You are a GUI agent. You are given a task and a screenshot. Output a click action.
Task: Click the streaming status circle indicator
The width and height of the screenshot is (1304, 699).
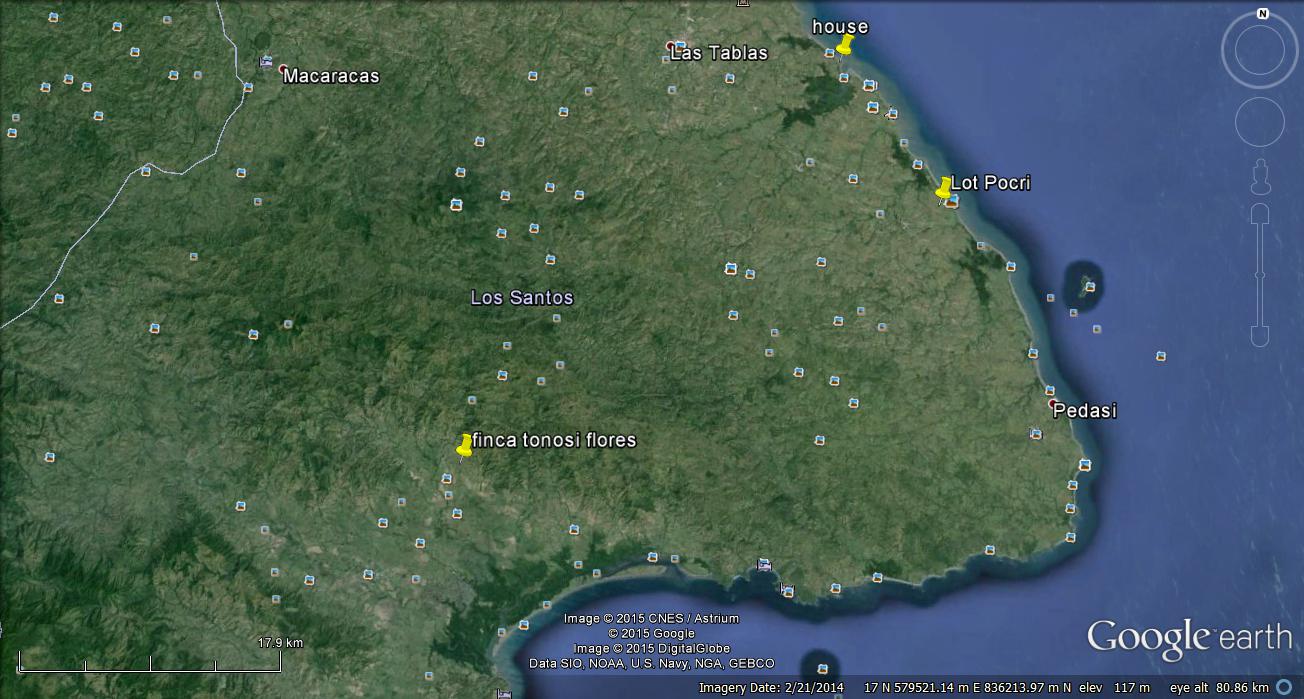coord(1285,688)
